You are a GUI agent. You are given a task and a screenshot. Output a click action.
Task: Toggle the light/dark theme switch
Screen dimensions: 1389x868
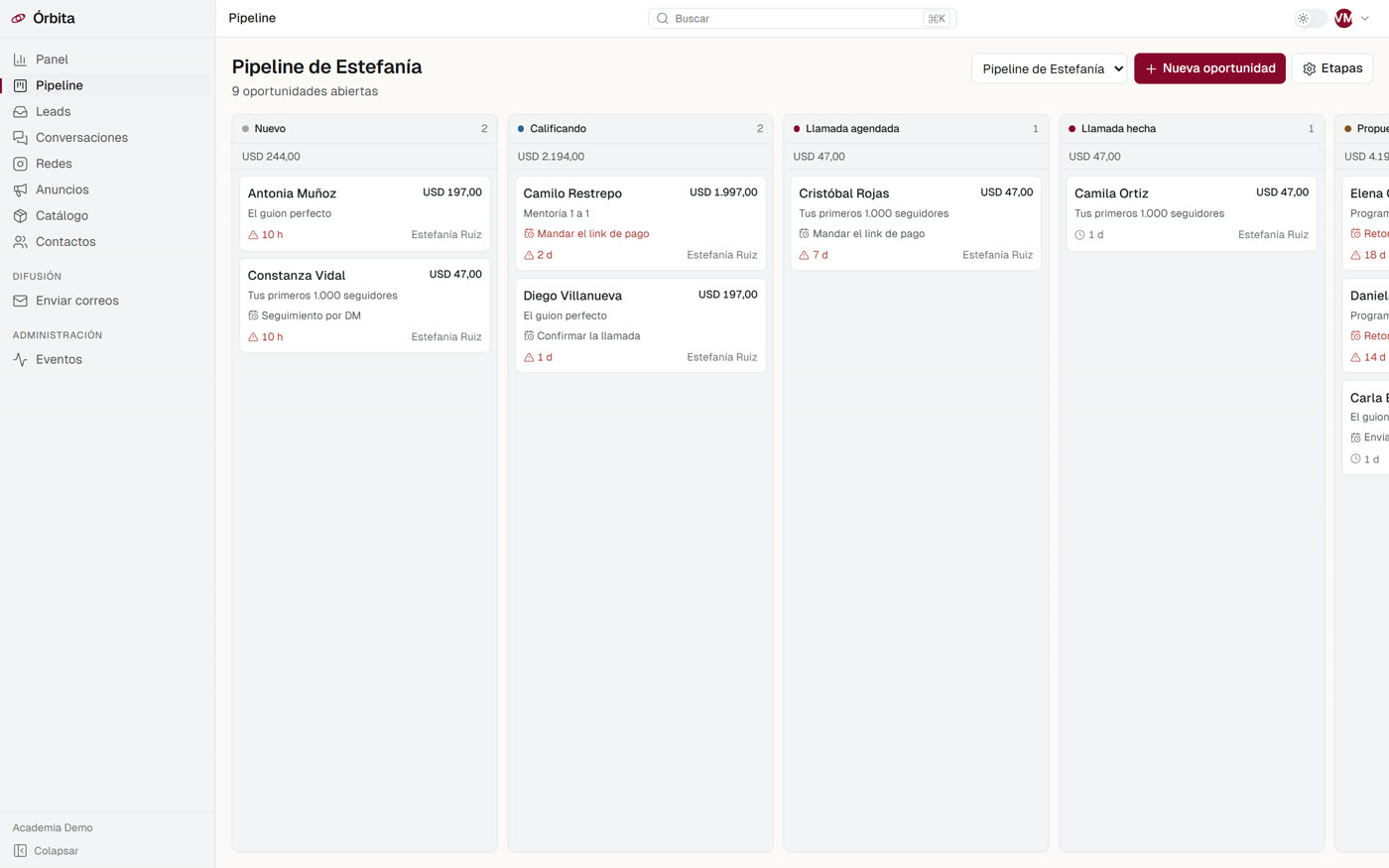point(1311,18)
